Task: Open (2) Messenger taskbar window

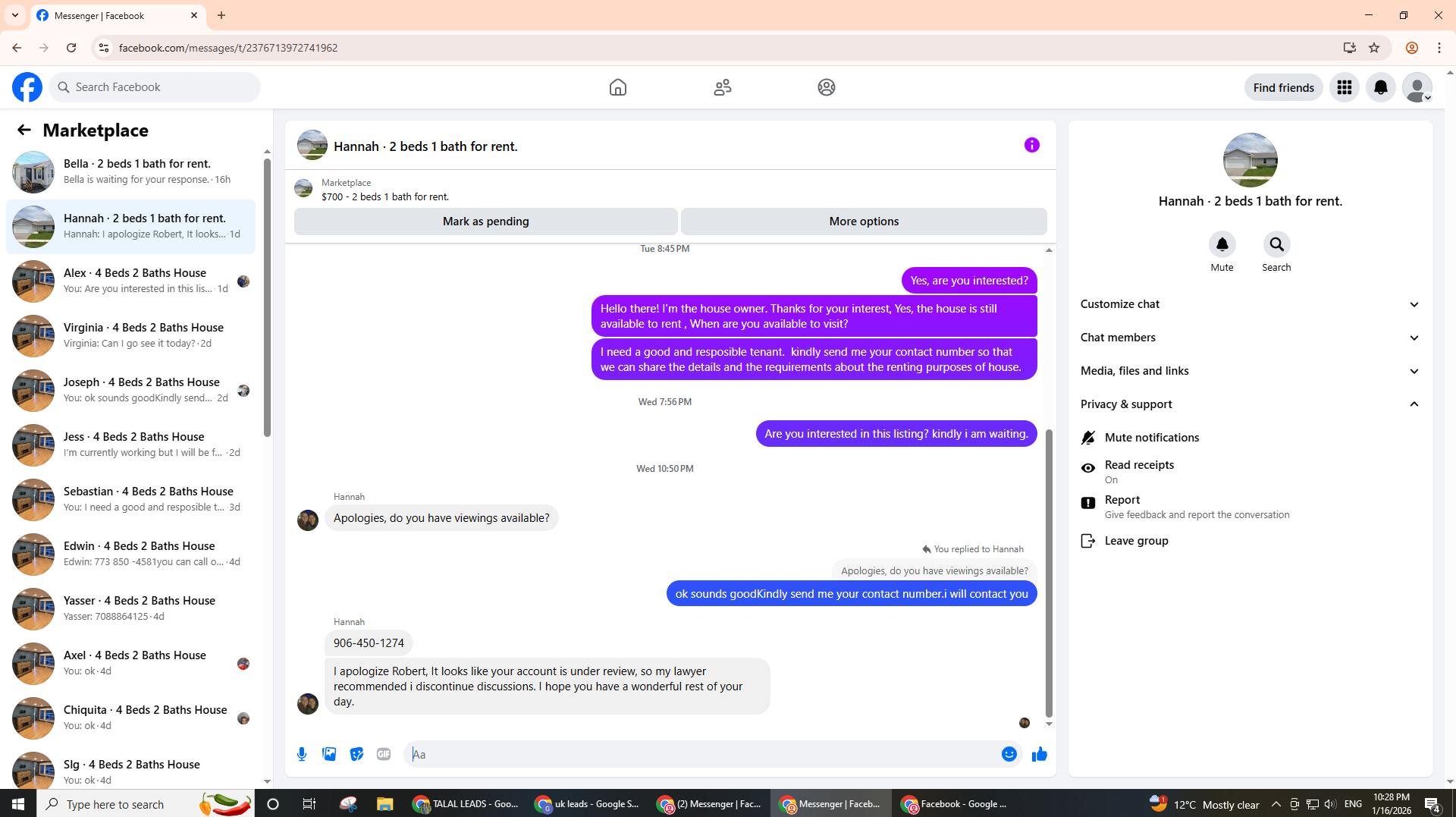Action: [x=709, y=804]
